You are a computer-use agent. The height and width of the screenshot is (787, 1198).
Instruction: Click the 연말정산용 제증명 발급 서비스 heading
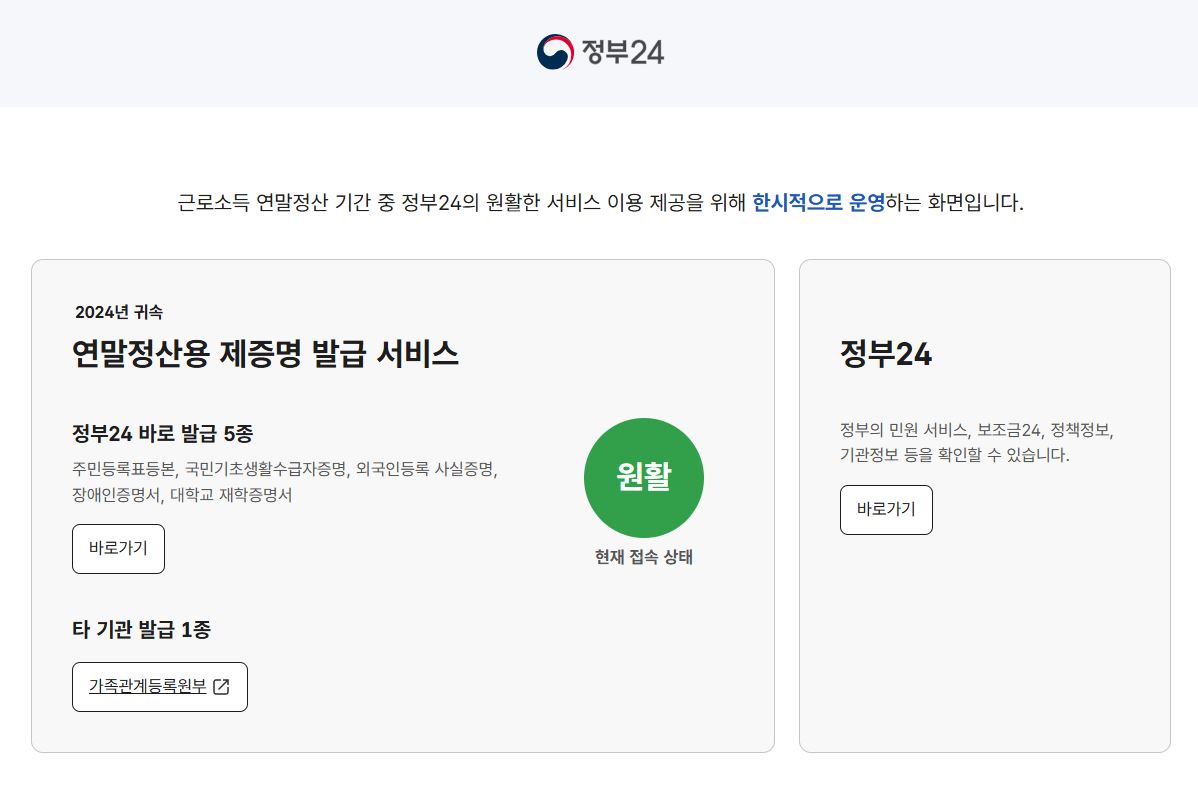265,354
